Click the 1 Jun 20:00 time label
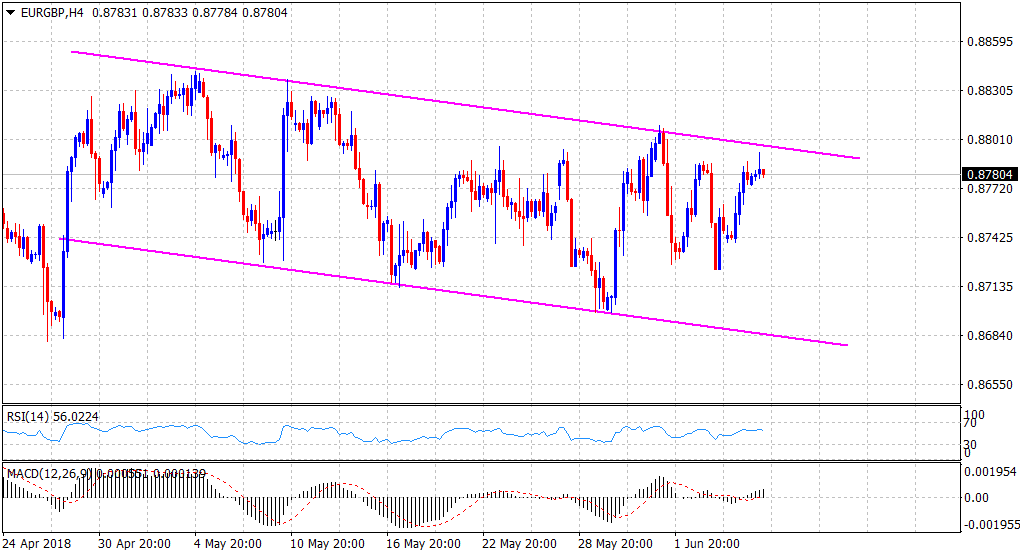This screenshot has height=556, width=1020. (708, 544)
